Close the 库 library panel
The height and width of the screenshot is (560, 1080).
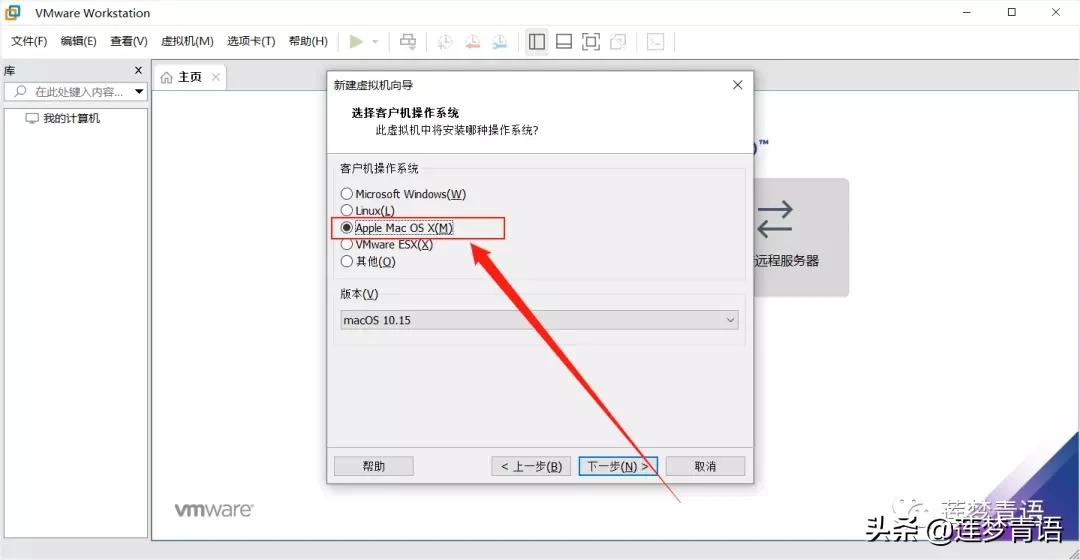(x=138, y=70)
